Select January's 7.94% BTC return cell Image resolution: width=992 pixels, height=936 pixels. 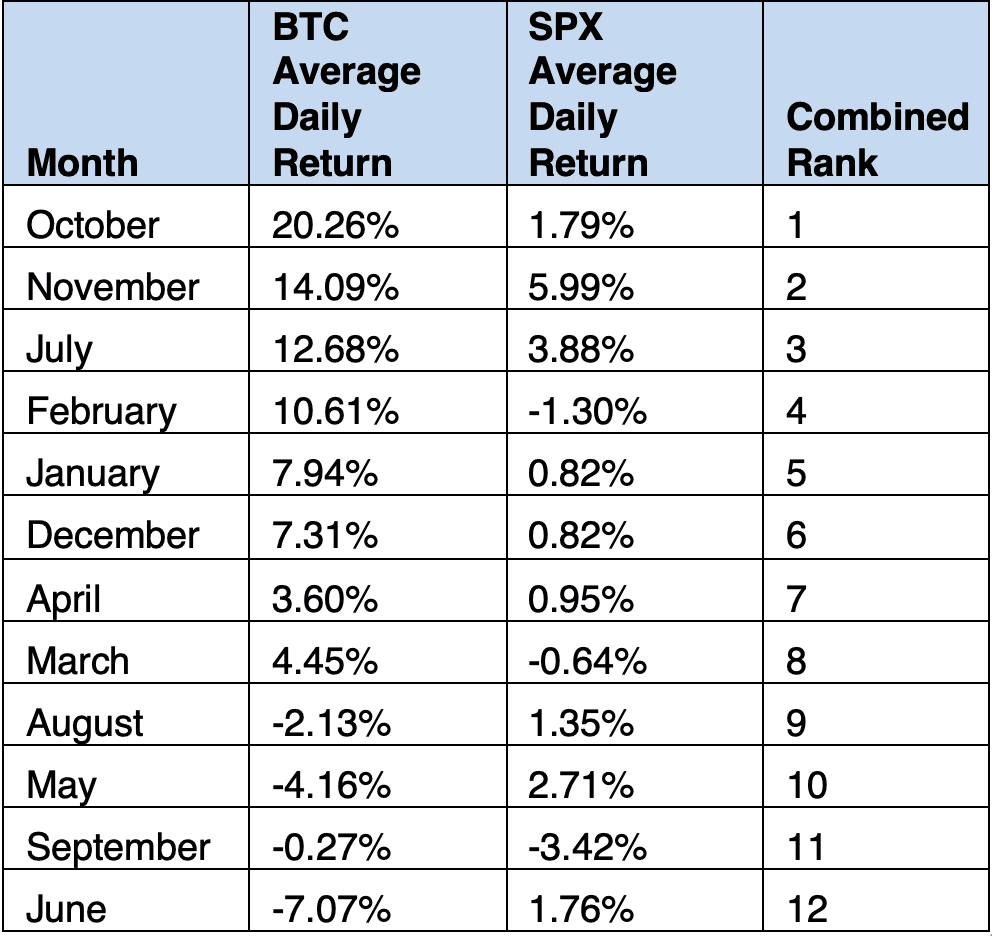pyautogui.click(x=325, y=473)
